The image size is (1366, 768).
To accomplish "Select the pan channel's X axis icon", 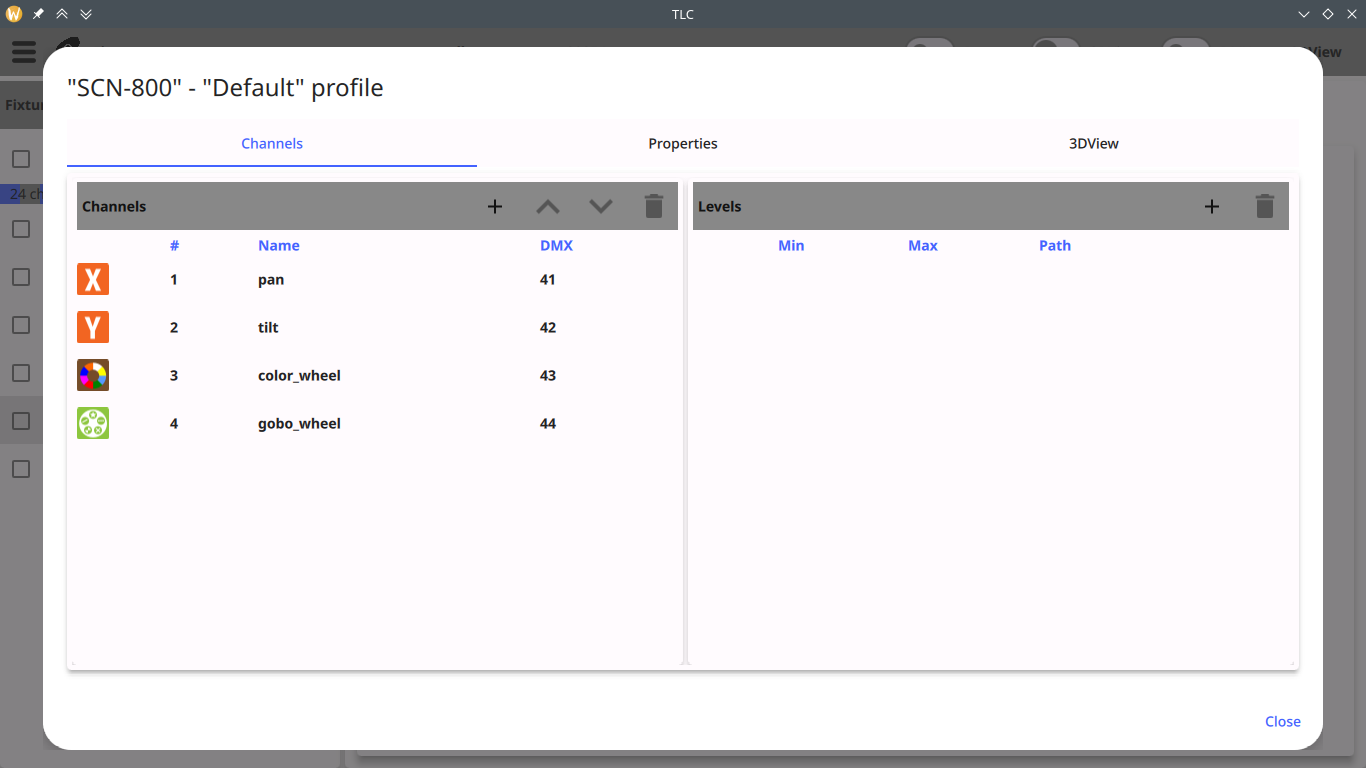I will tap(93, 279).
